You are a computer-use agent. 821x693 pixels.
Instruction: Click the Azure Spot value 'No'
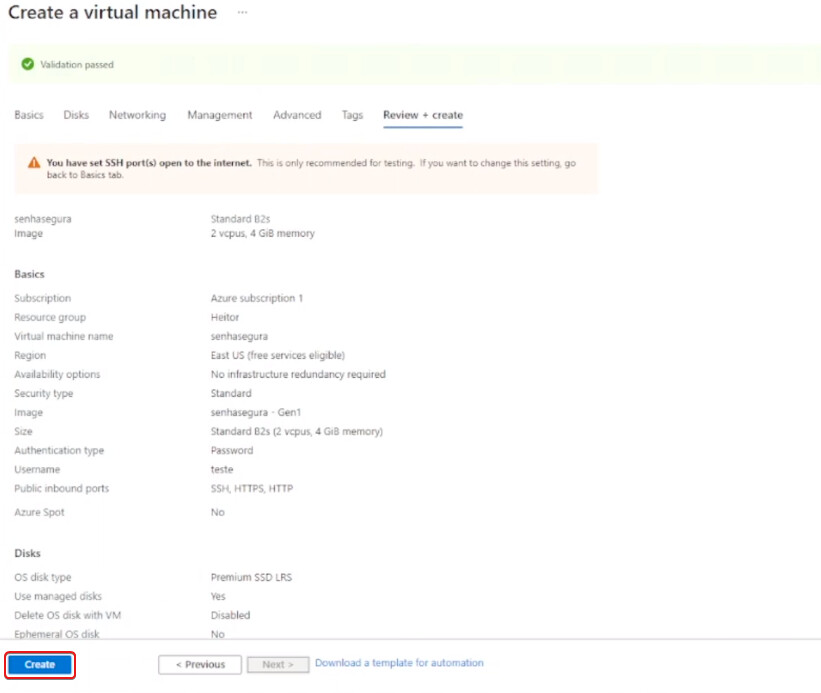pyautogui.click(x=217, y=512)
